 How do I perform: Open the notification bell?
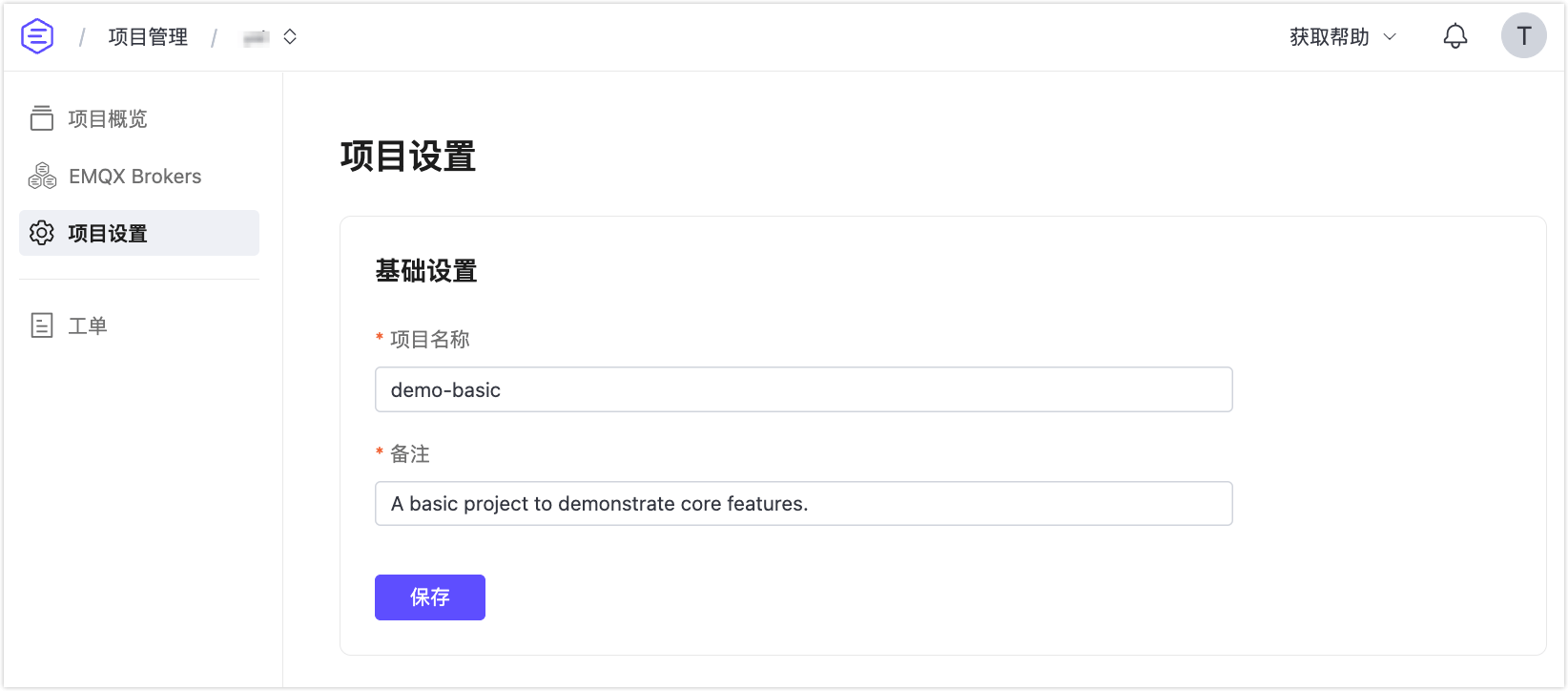pyautogui.click(x=1455, y=35)
